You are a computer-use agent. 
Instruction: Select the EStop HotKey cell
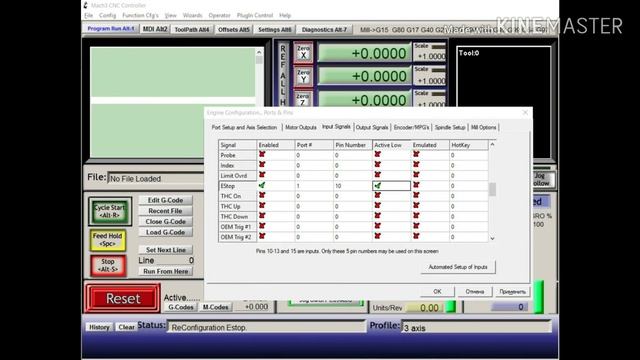(469, 186)
